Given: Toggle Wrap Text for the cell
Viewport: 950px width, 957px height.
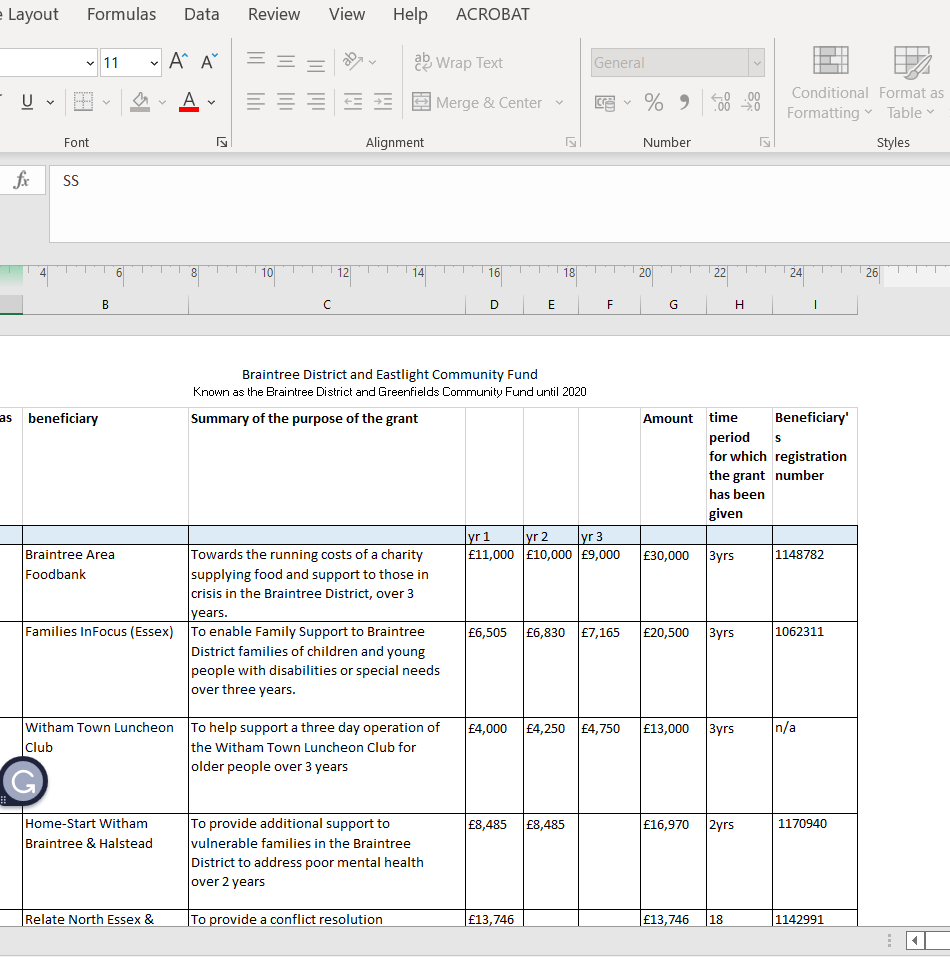Looking at the screenshot, I should click(459, 62).
